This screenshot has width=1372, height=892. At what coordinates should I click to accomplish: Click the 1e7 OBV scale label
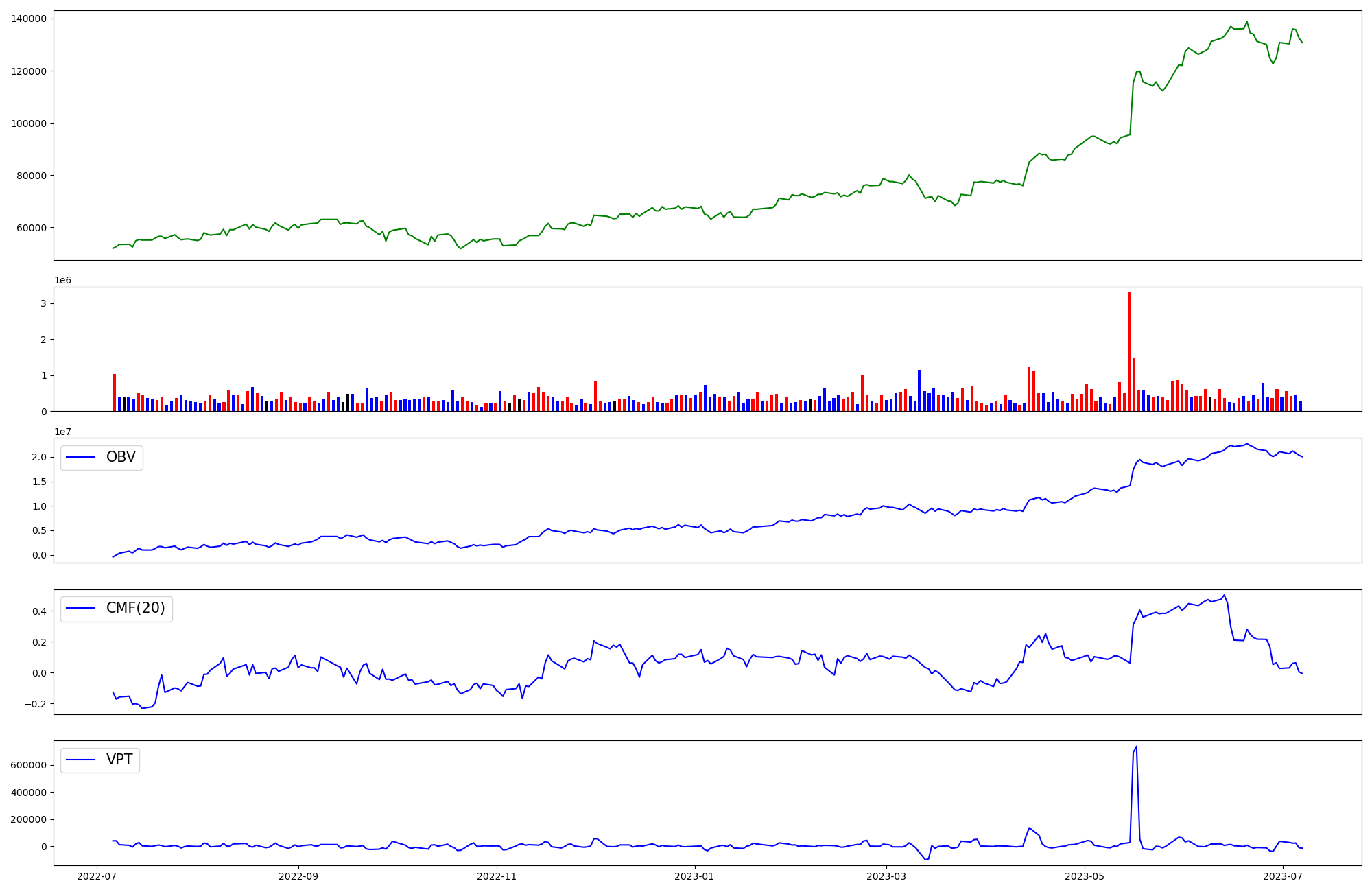pyautogui.click(x=62, y=432)
